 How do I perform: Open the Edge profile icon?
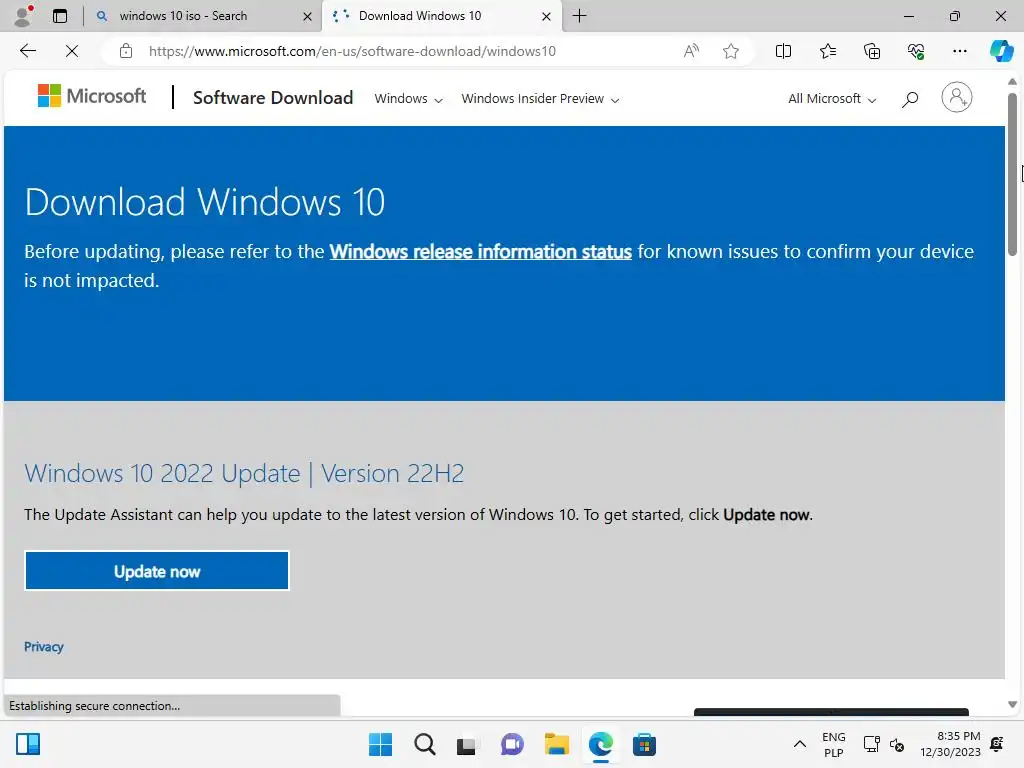pos(24,16)
